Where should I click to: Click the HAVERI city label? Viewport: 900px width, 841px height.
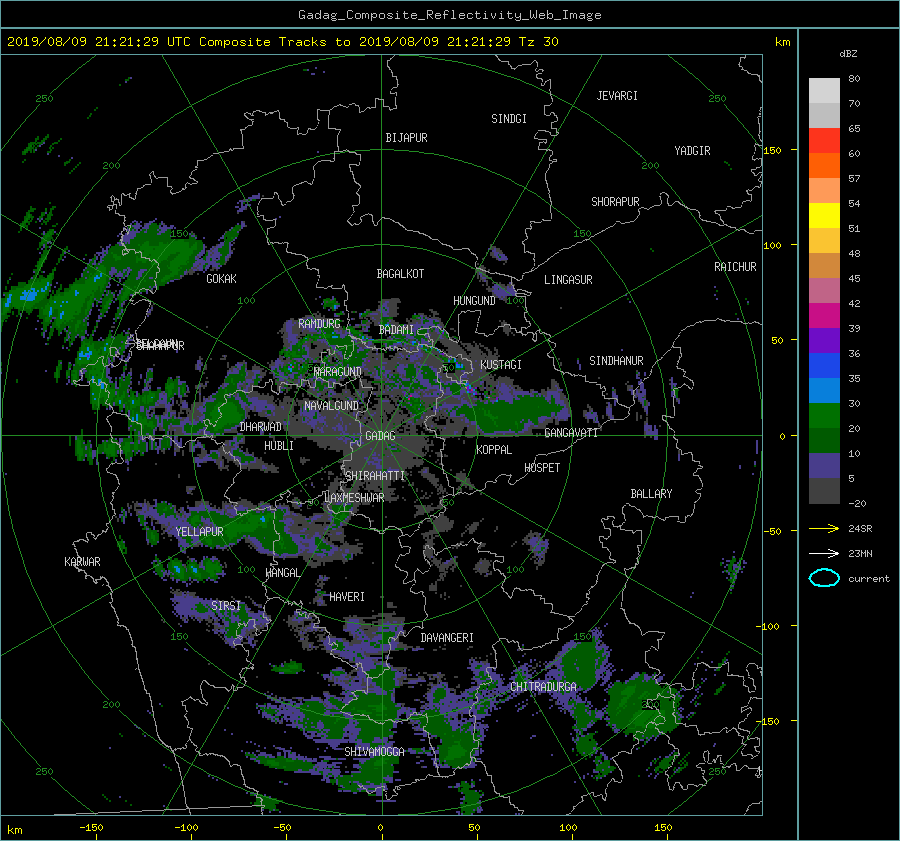[x=347, y=597]
